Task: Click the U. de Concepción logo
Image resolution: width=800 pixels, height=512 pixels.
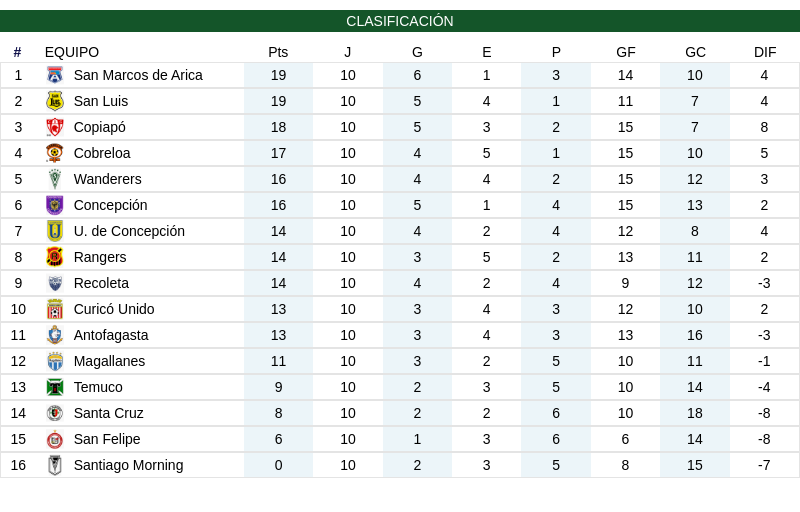Action: 55,232
